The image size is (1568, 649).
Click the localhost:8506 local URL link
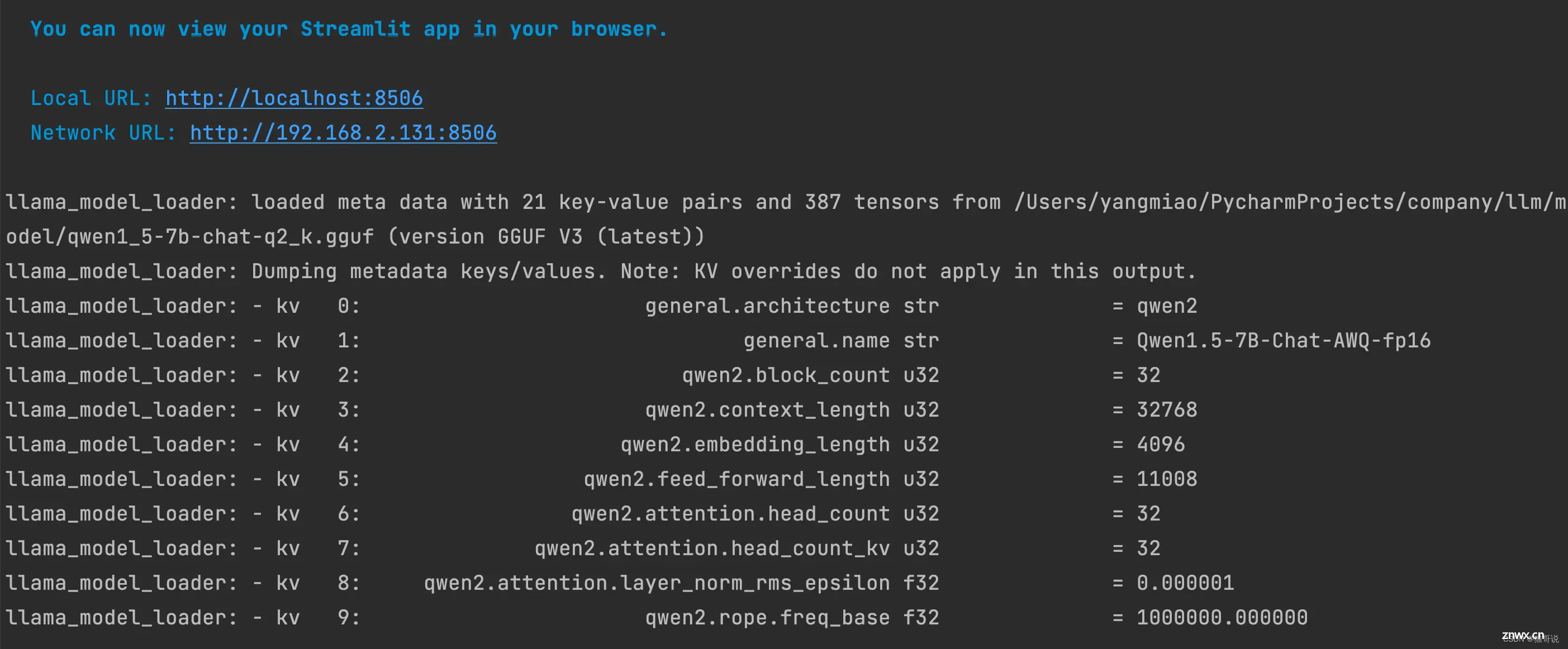pos(295,98)
